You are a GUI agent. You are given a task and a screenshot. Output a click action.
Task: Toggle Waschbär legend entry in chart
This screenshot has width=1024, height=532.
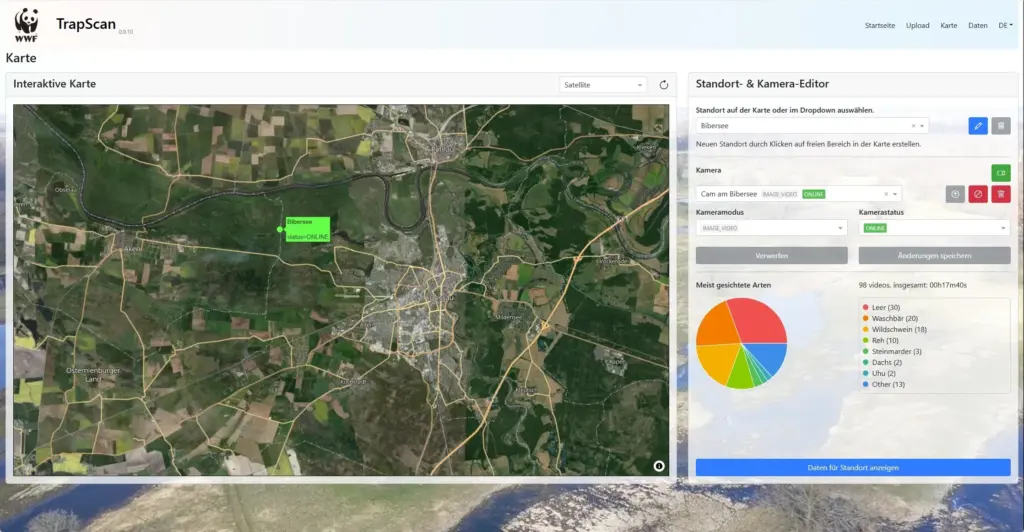click(895, 318)
